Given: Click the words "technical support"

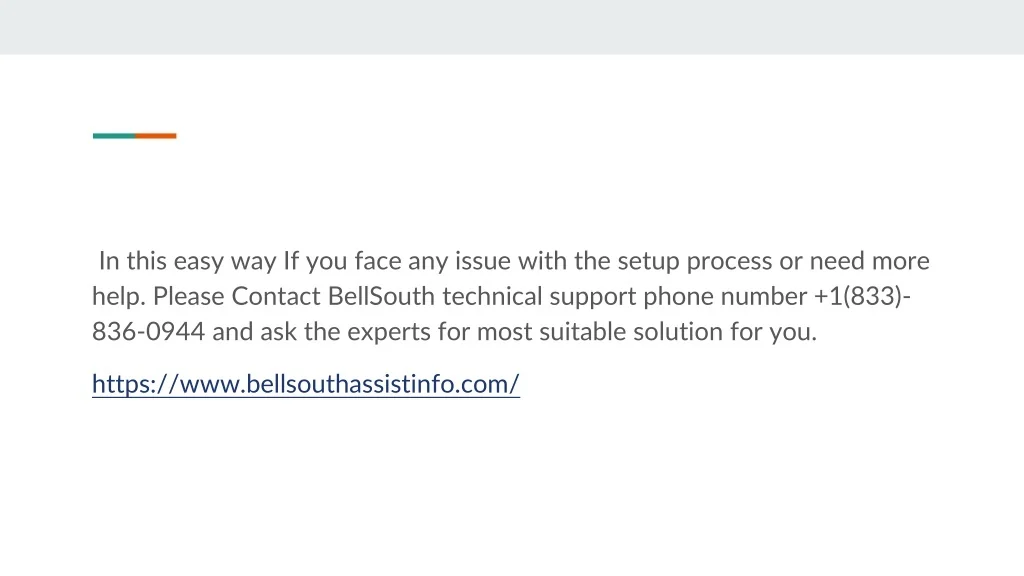Looking at the screenshot, I should pyautogui.click(x=539, y=297).
